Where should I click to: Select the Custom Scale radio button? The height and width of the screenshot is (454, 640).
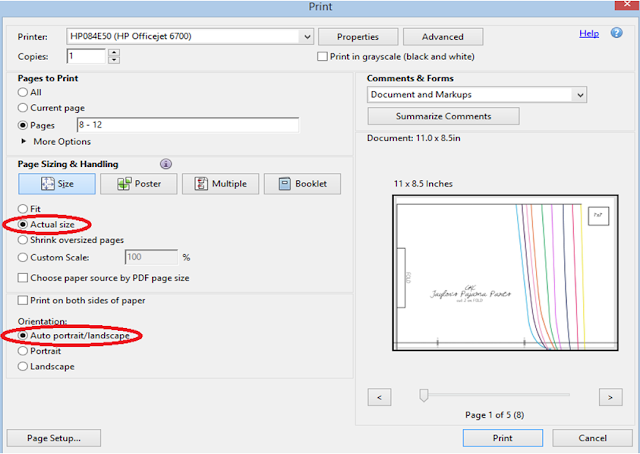tap(23, 258)
